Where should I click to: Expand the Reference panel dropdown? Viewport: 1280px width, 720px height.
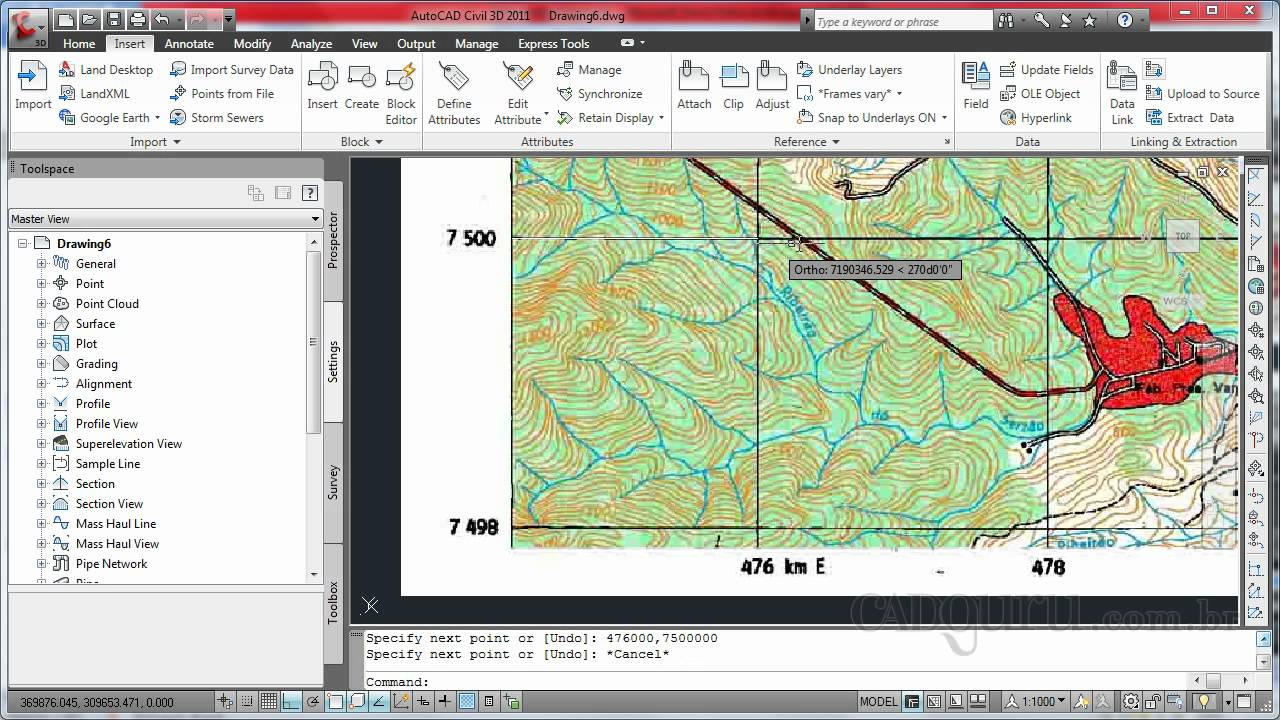point(806,142)
